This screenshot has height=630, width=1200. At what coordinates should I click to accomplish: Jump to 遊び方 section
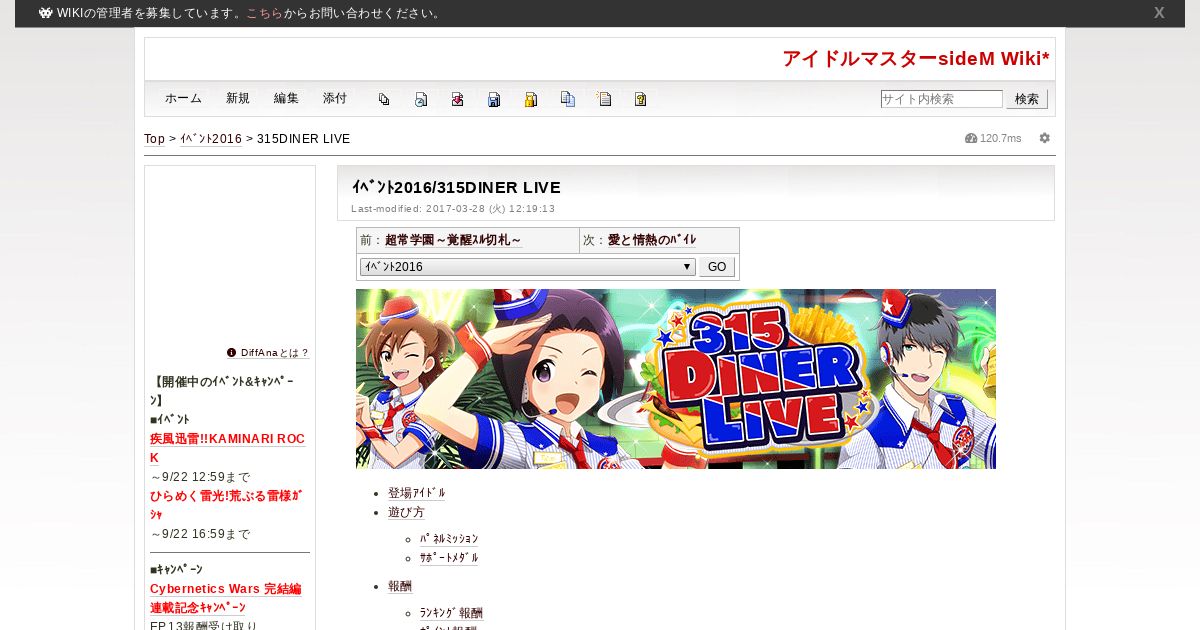[x=406, y=512]
